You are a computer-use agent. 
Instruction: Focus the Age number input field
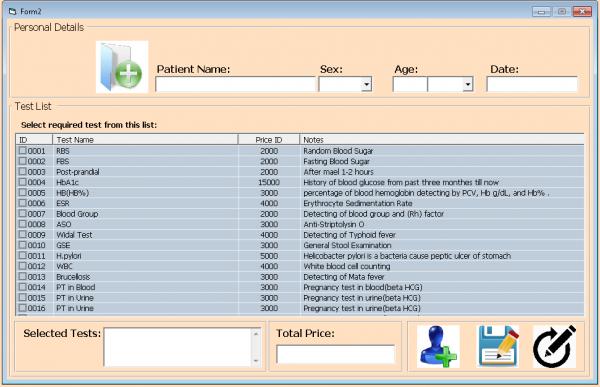410,84
